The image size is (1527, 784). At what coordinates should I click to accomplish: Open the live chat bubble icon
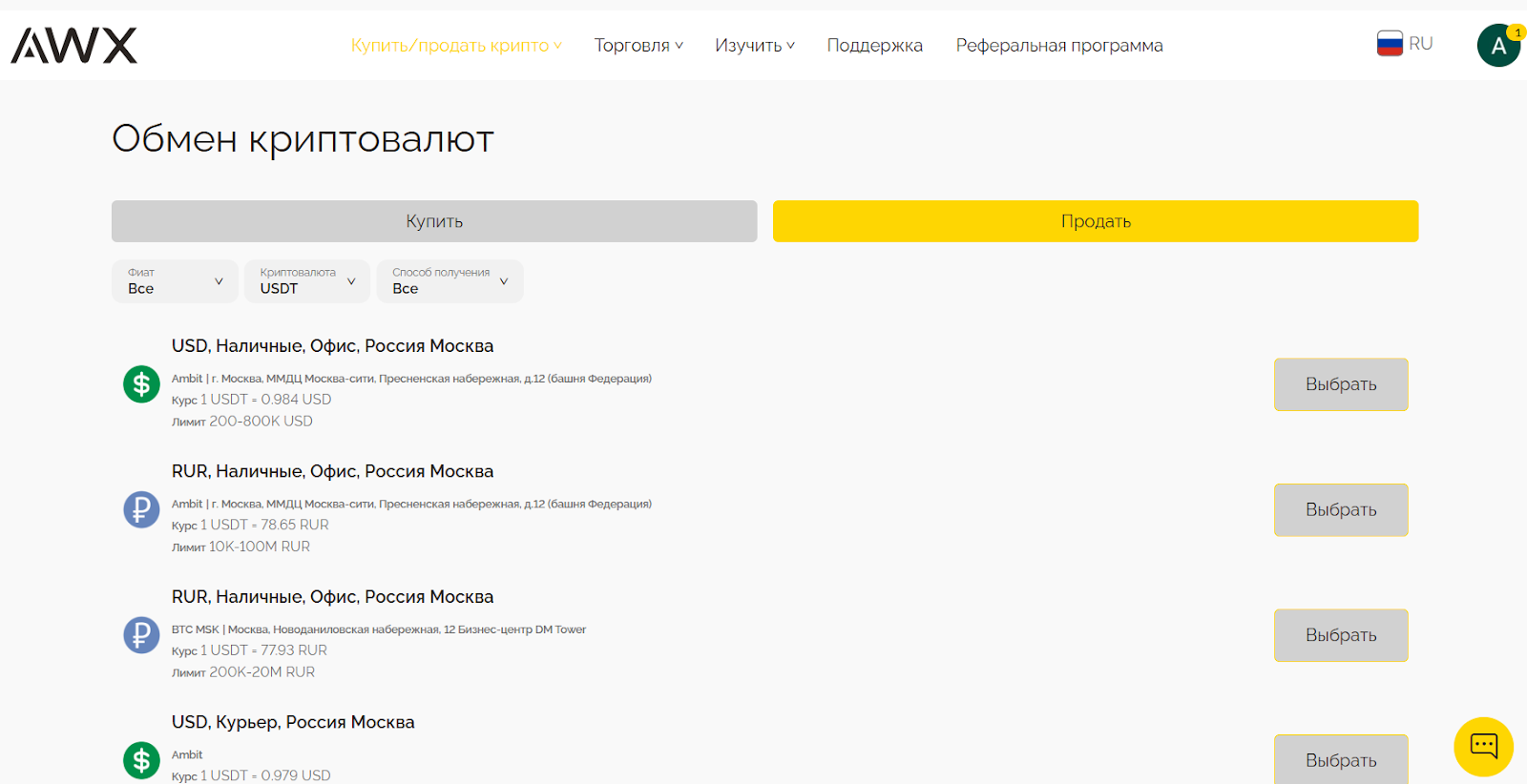pyautogui.click(x=1483, y=746)
